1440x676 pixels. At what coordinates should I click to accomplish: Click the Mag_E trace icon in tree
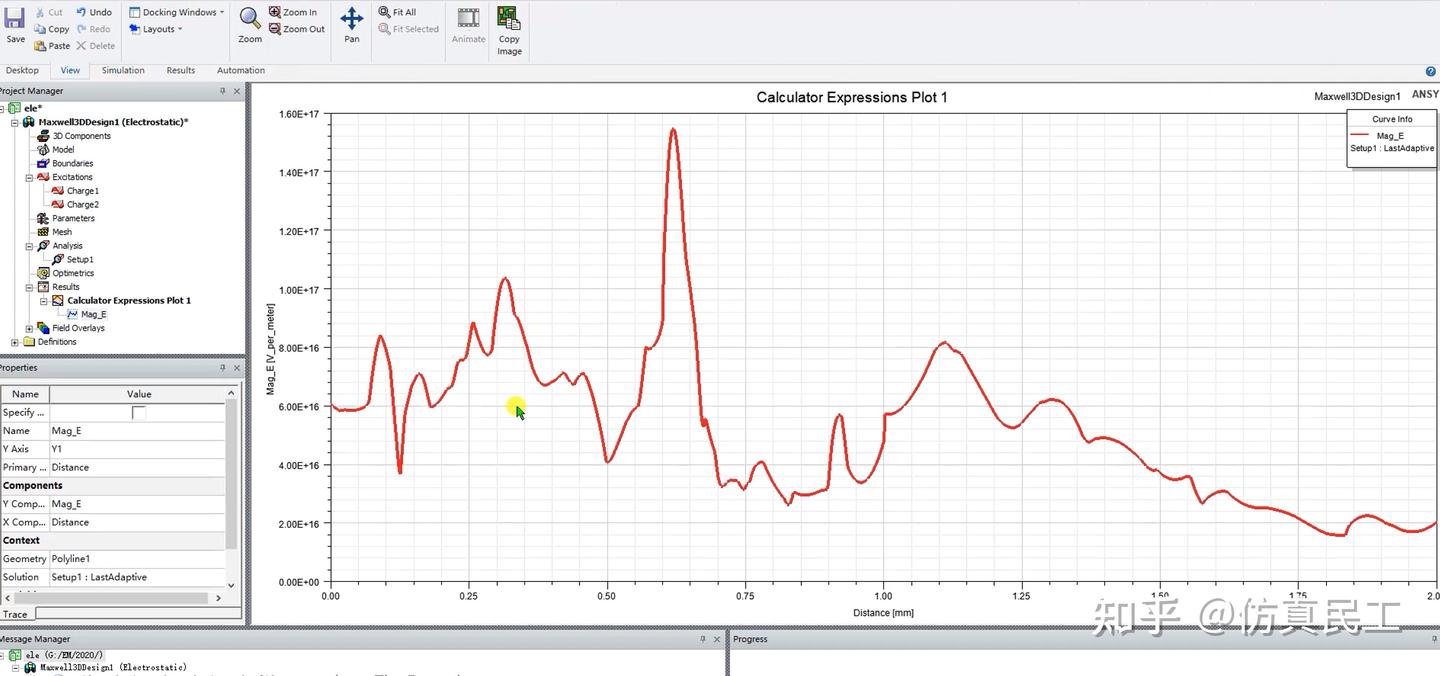(x=72, y=314)
